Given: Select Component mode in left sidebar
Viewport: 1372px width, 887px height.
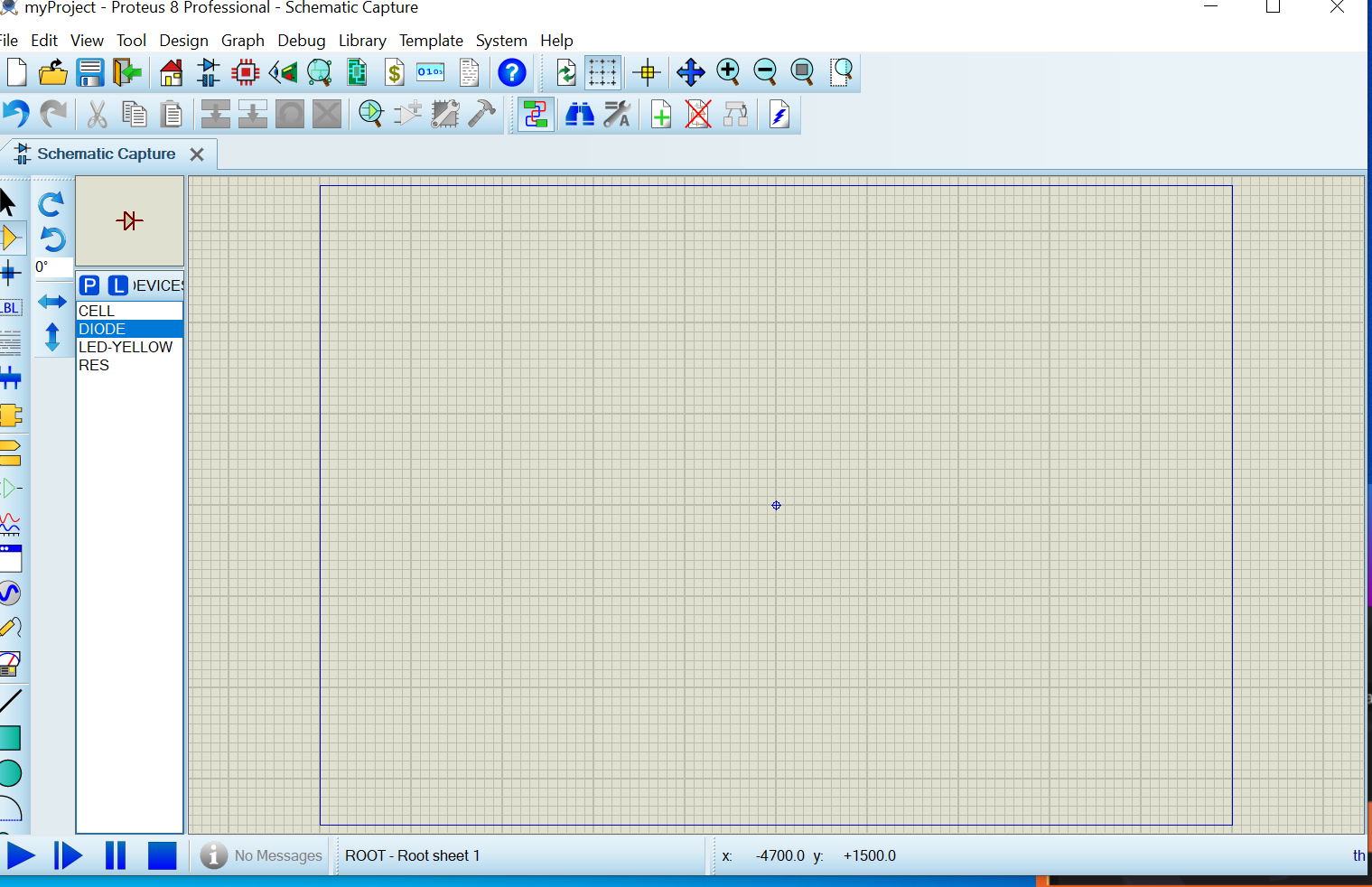Looking at the screenshot, I should point(11,238).
